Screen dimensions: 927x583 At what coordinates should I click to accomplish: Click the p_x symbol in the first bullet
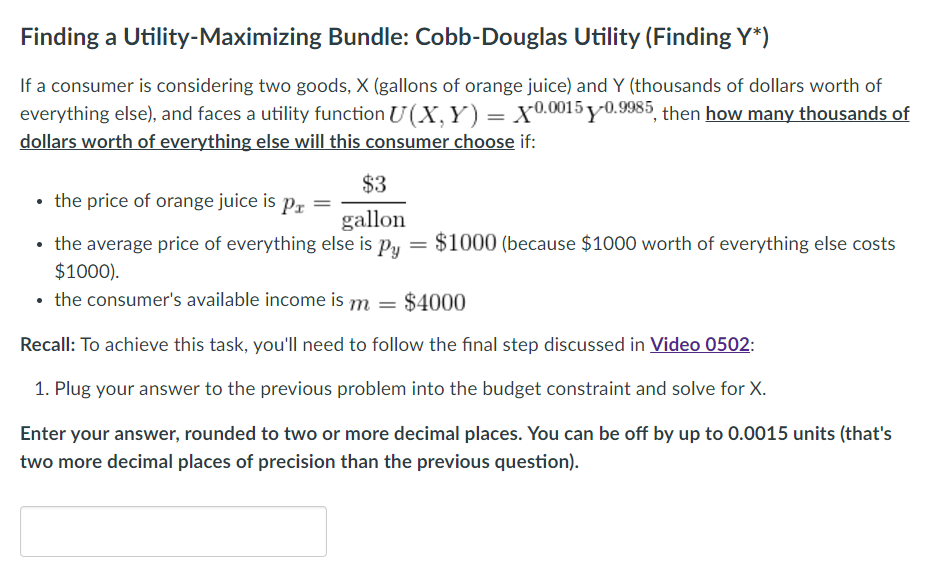coord(293,203)
